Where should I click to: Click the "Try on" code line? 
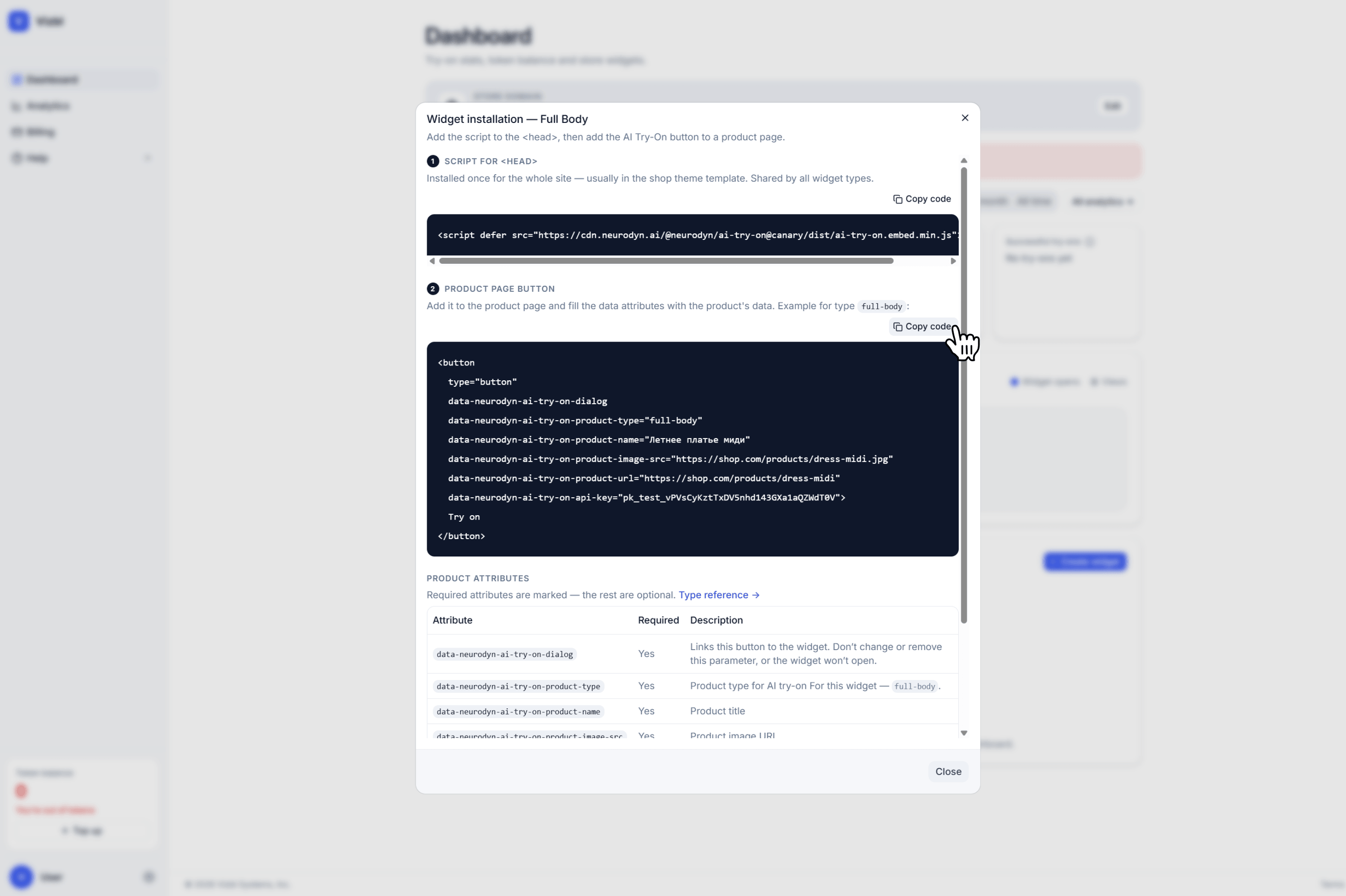pos(464,517)
